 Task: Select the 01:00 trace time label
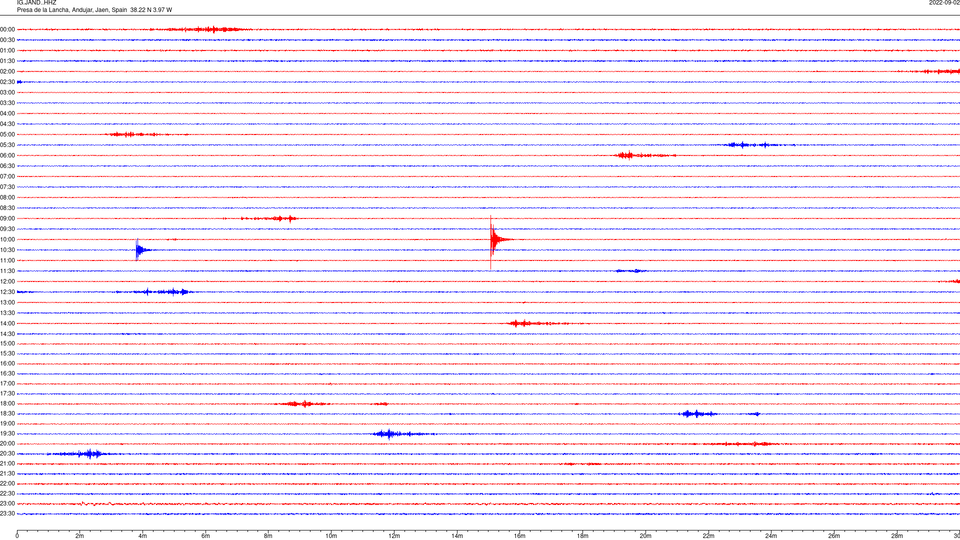point(7,51)
